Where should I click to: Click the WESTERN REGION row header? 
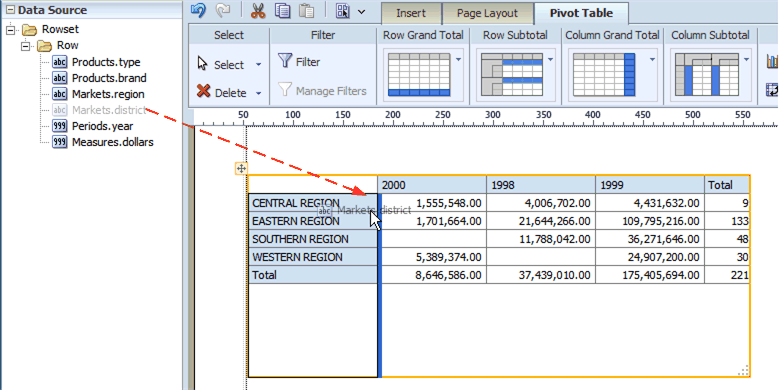313,257
